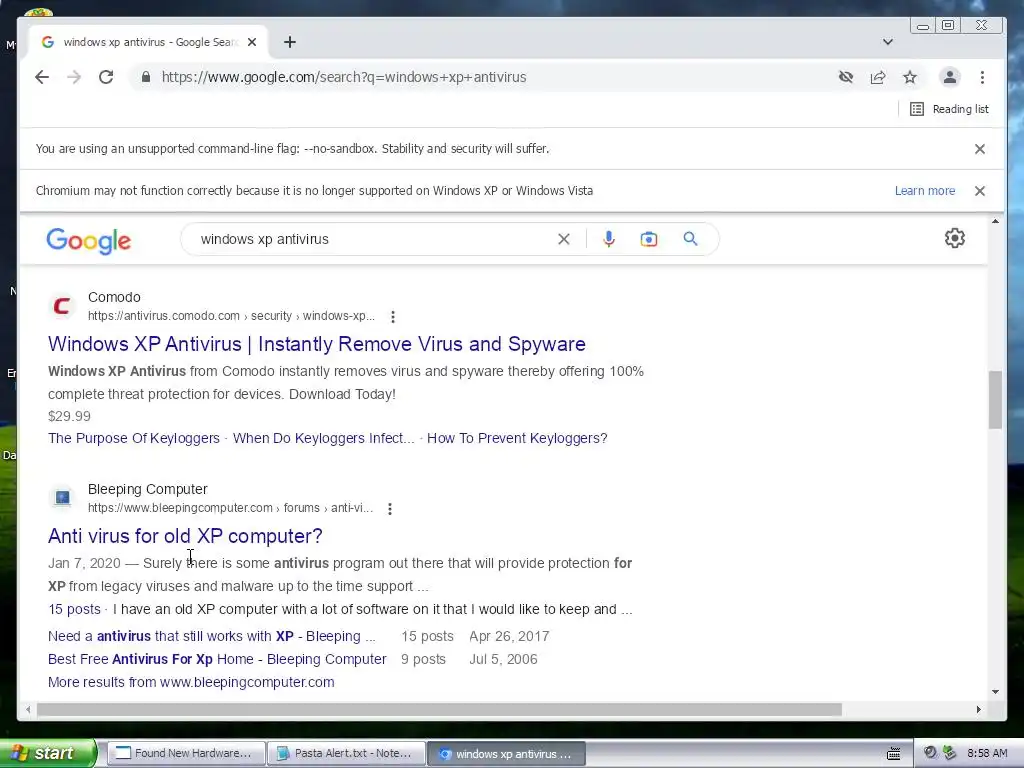Image resolution: width=1024 pixels, height=768 pixels.
Task: Open Comodo result options three dots
Action: click(x=392, y=317)
